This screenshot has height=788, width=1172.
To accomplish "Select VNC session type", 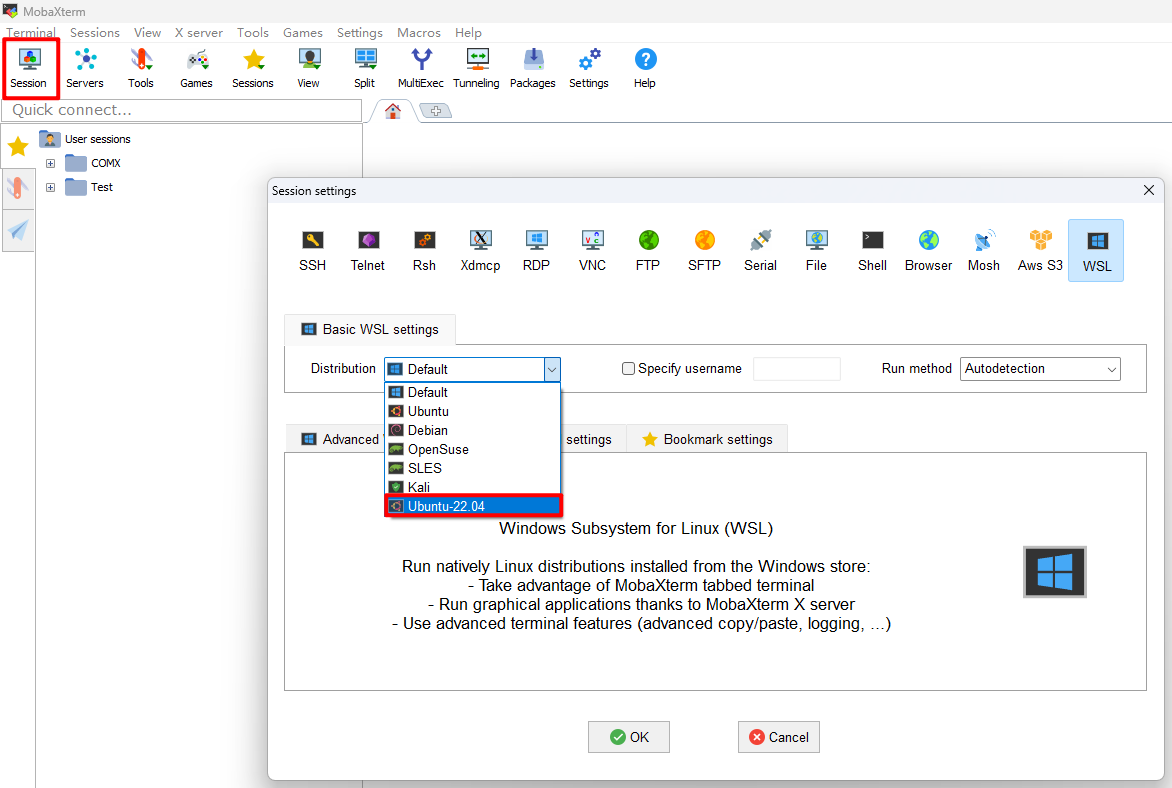I will tap(592, 250).
